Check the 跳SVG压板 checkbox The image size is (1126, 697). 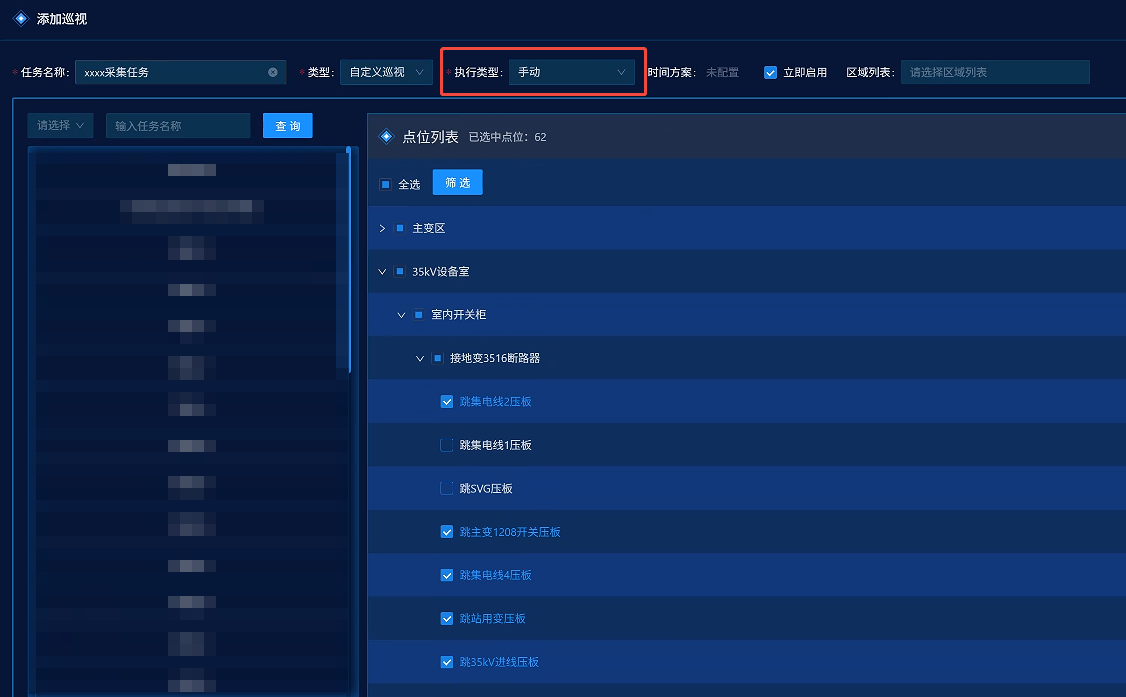click(x=447, y=488)
